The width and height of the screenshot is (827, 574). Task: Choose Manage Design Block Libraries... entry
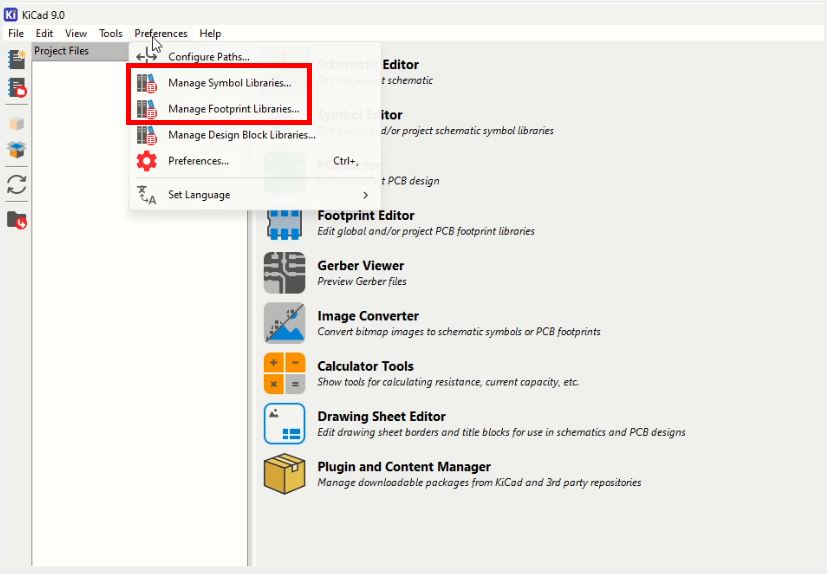[255, 135]
